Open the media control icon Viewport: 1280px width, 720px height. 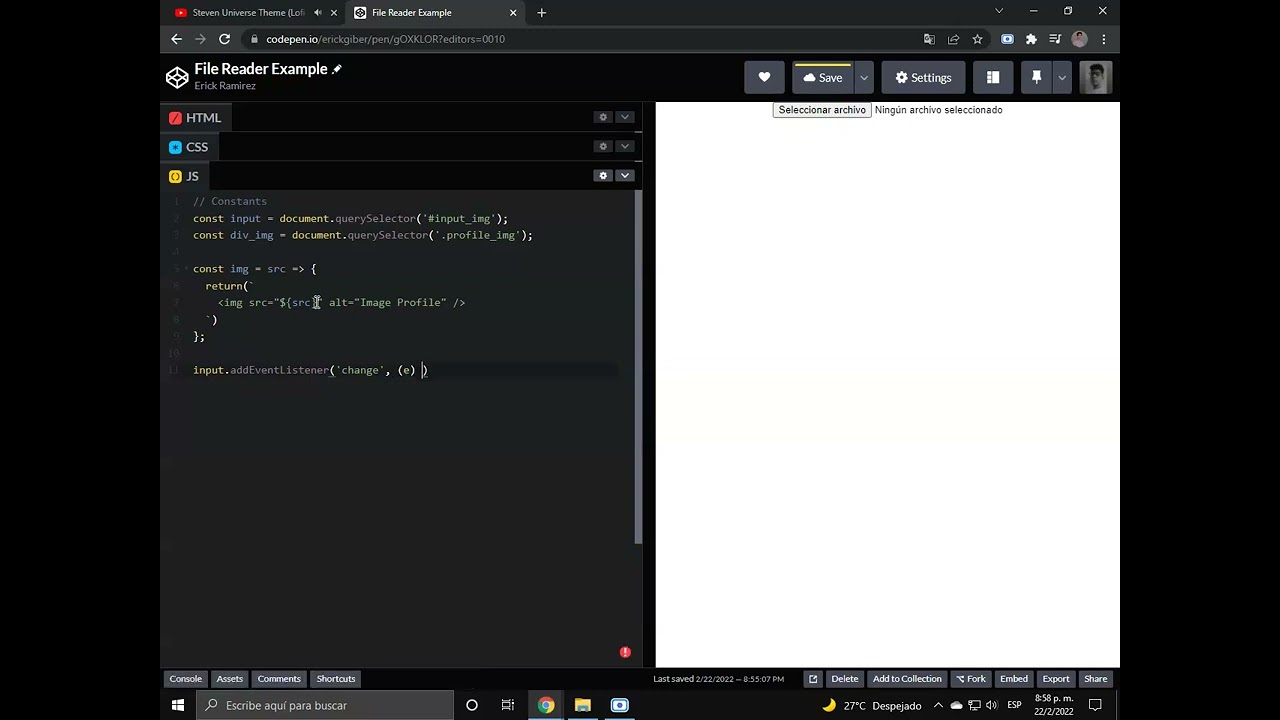1055,39
